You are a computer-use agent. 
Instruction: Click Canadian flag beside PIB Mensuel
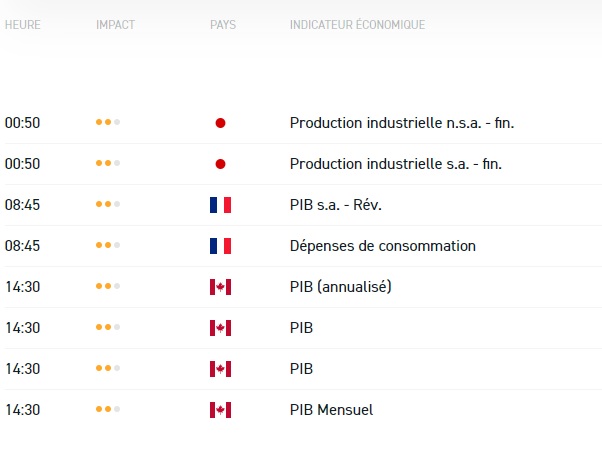coord(220,410)
